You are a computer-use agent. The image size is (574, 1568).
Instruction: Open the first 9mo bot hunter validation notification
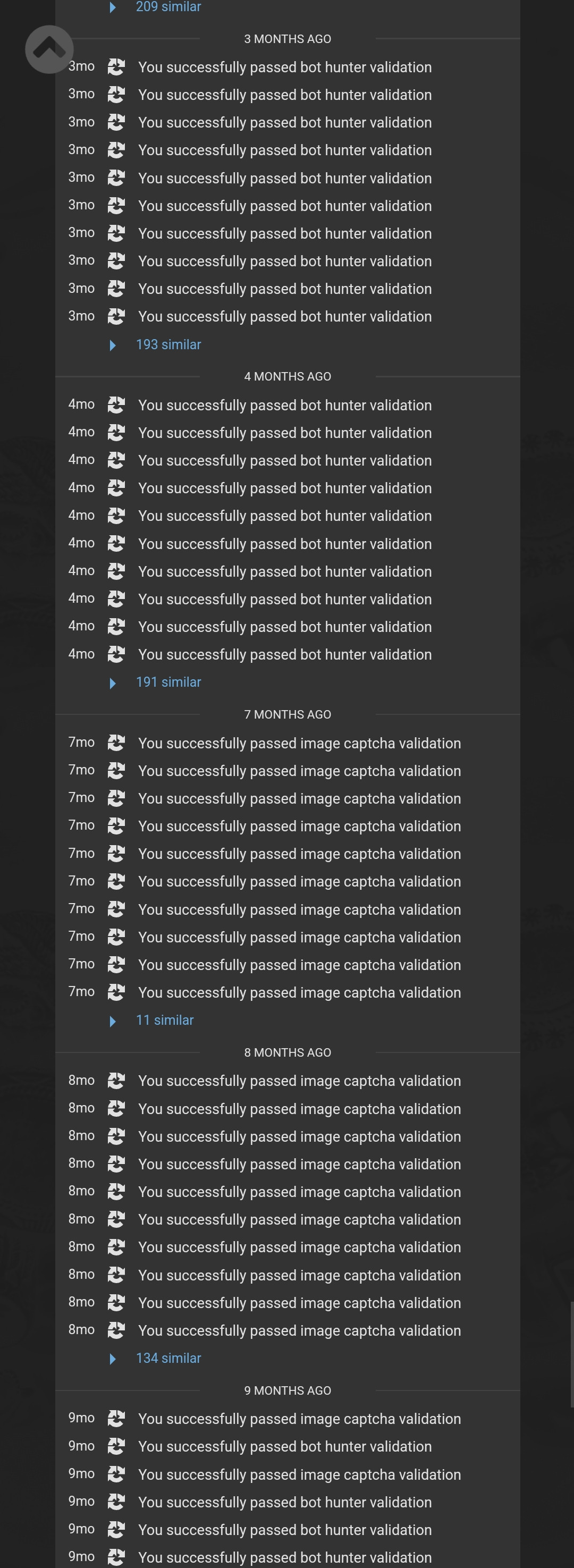tap(284, 1446)
